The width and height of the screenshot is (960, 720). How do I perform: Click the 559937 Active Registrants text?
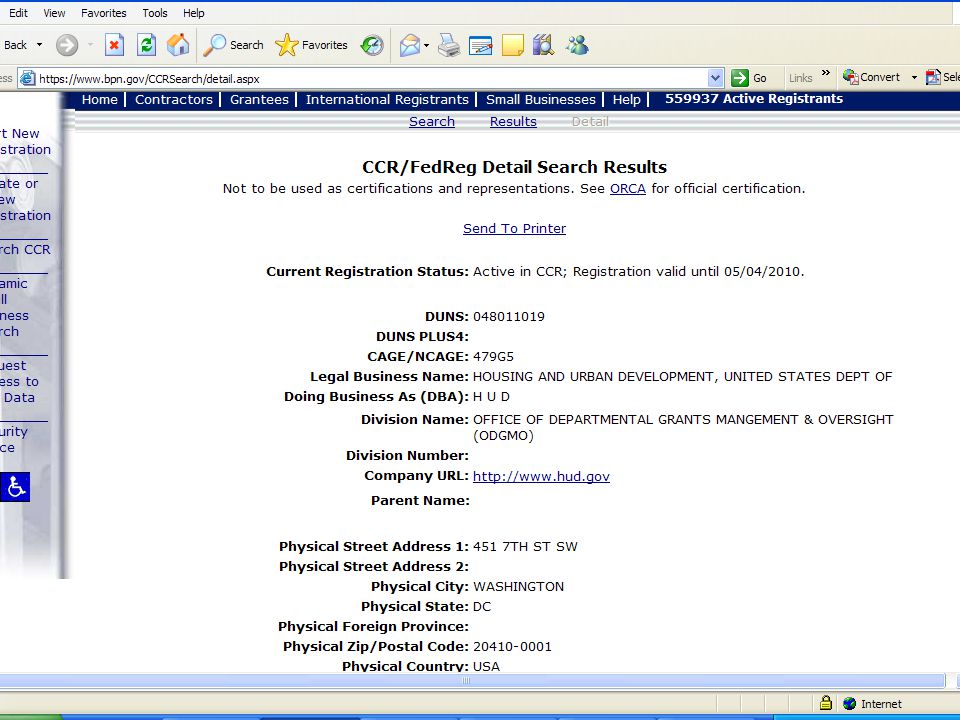(x=754, y=99)
